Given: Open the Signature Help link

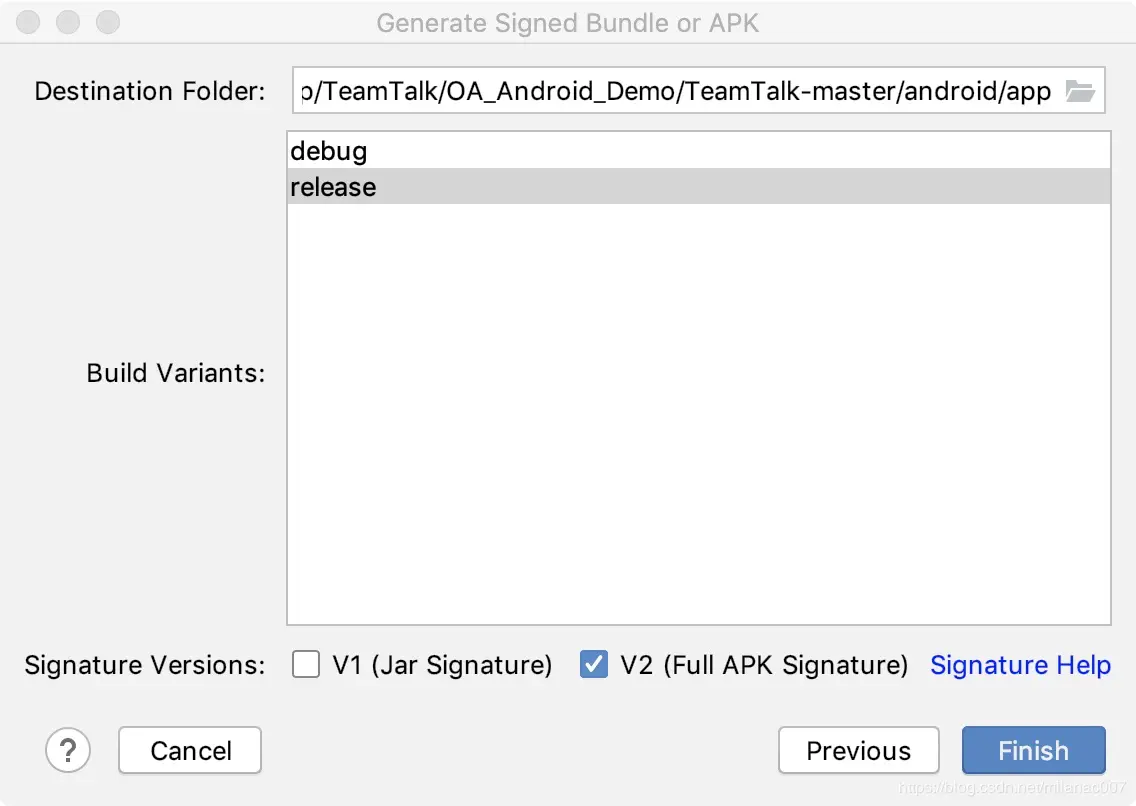Looking at the screenshot, I should (1020, 665).
